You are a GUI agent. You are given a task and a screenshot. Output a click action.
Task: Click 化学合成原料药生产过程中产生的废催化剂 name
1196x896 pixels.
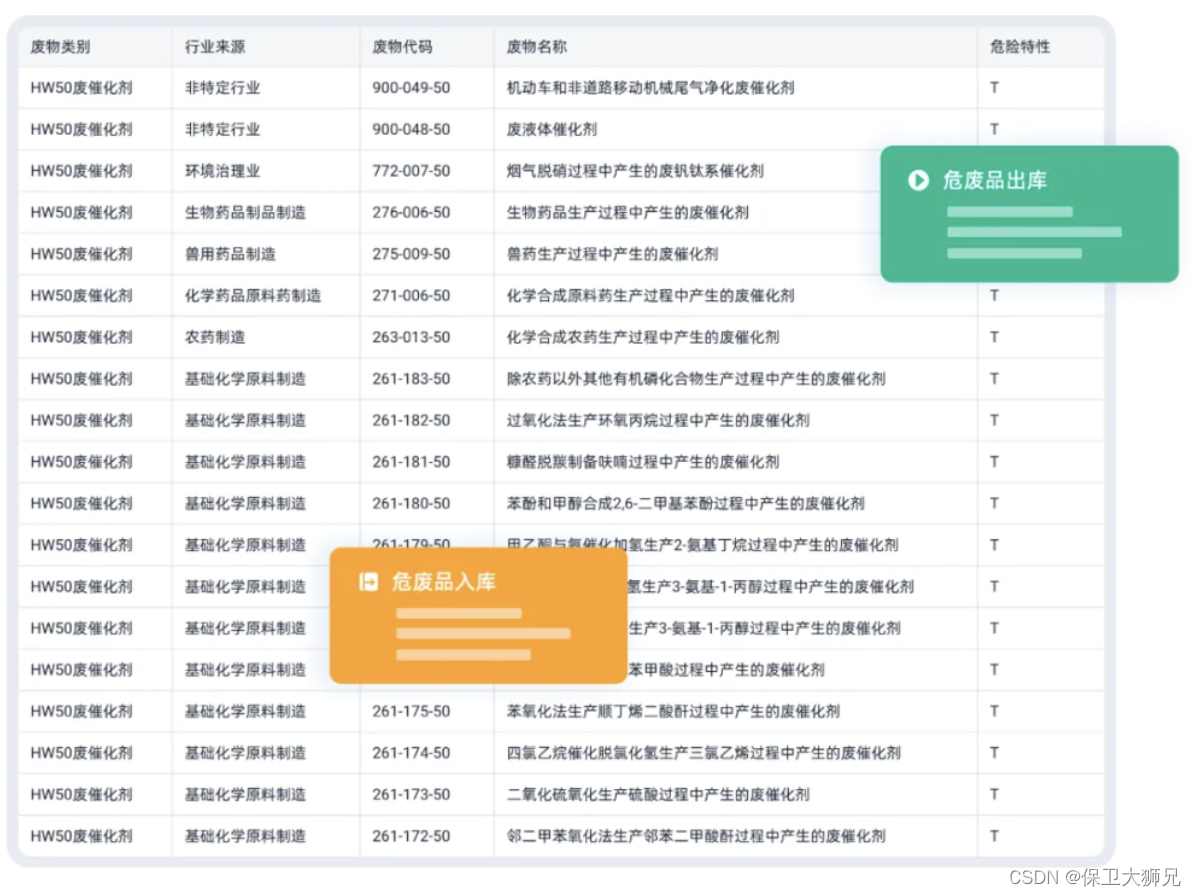pyautogui.click(x=651, y=296)
